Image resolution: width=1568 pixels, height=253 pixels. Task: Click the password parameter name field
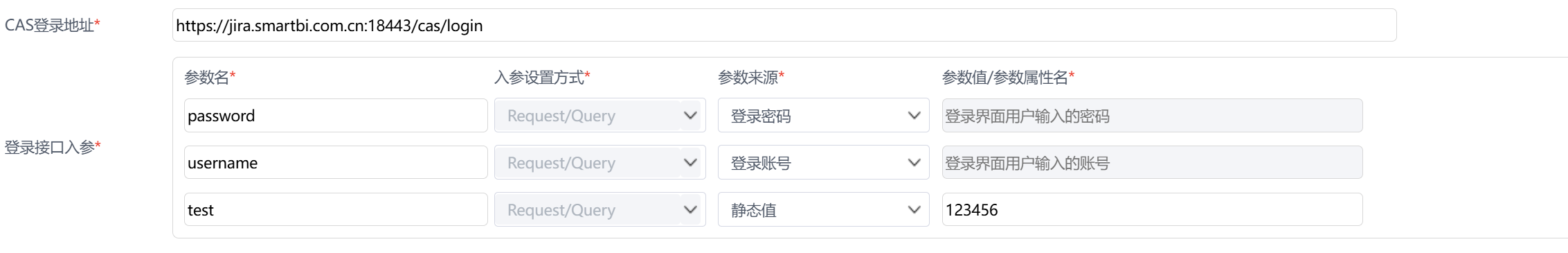[x=336, y=115]
